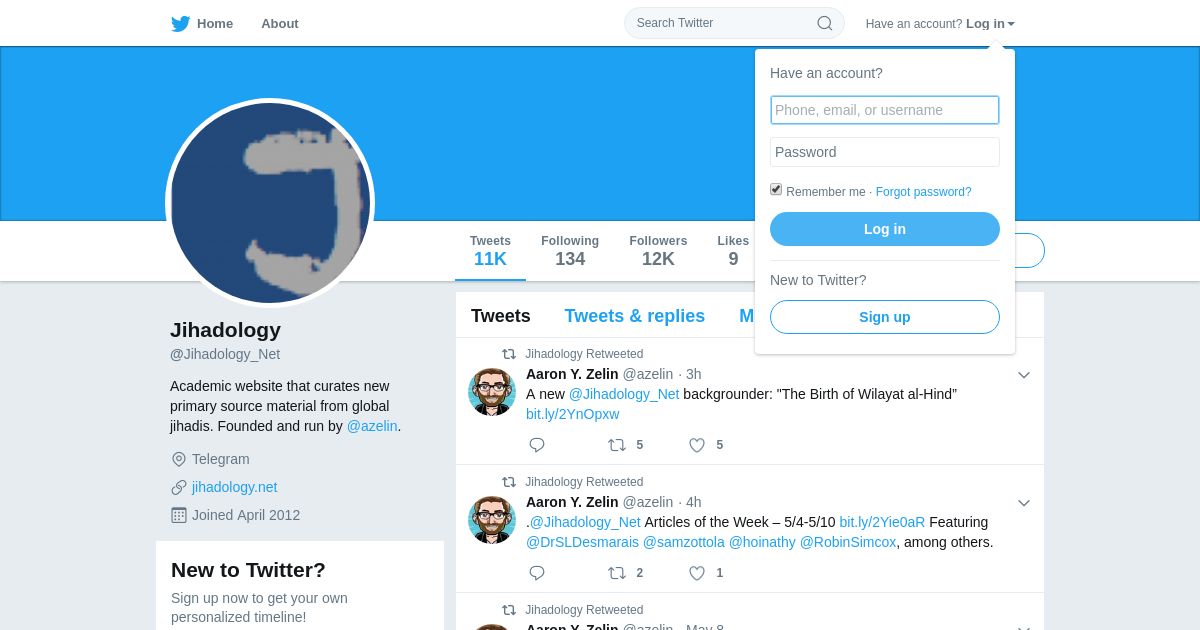
Task: Expand the Log in dropdown caret
Action: click(1011, 24)
